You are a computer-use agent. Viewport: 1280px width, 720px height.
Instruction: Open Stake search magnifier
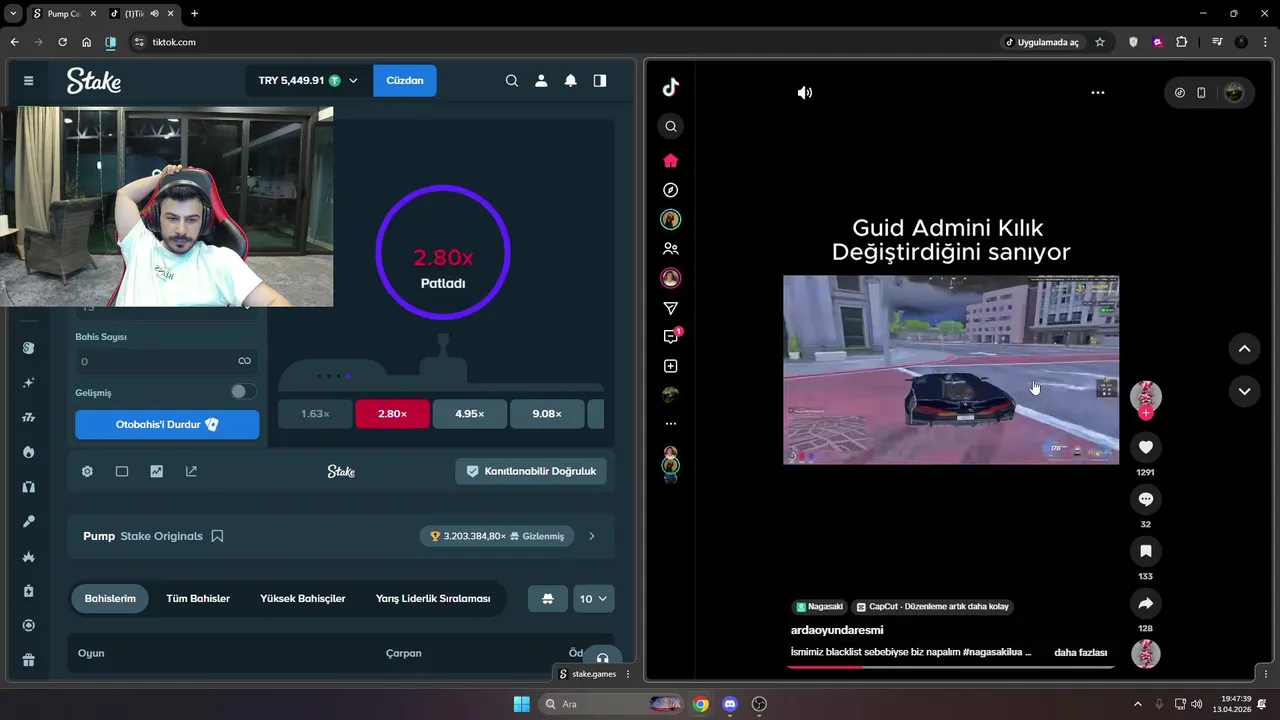click(512, 81)
